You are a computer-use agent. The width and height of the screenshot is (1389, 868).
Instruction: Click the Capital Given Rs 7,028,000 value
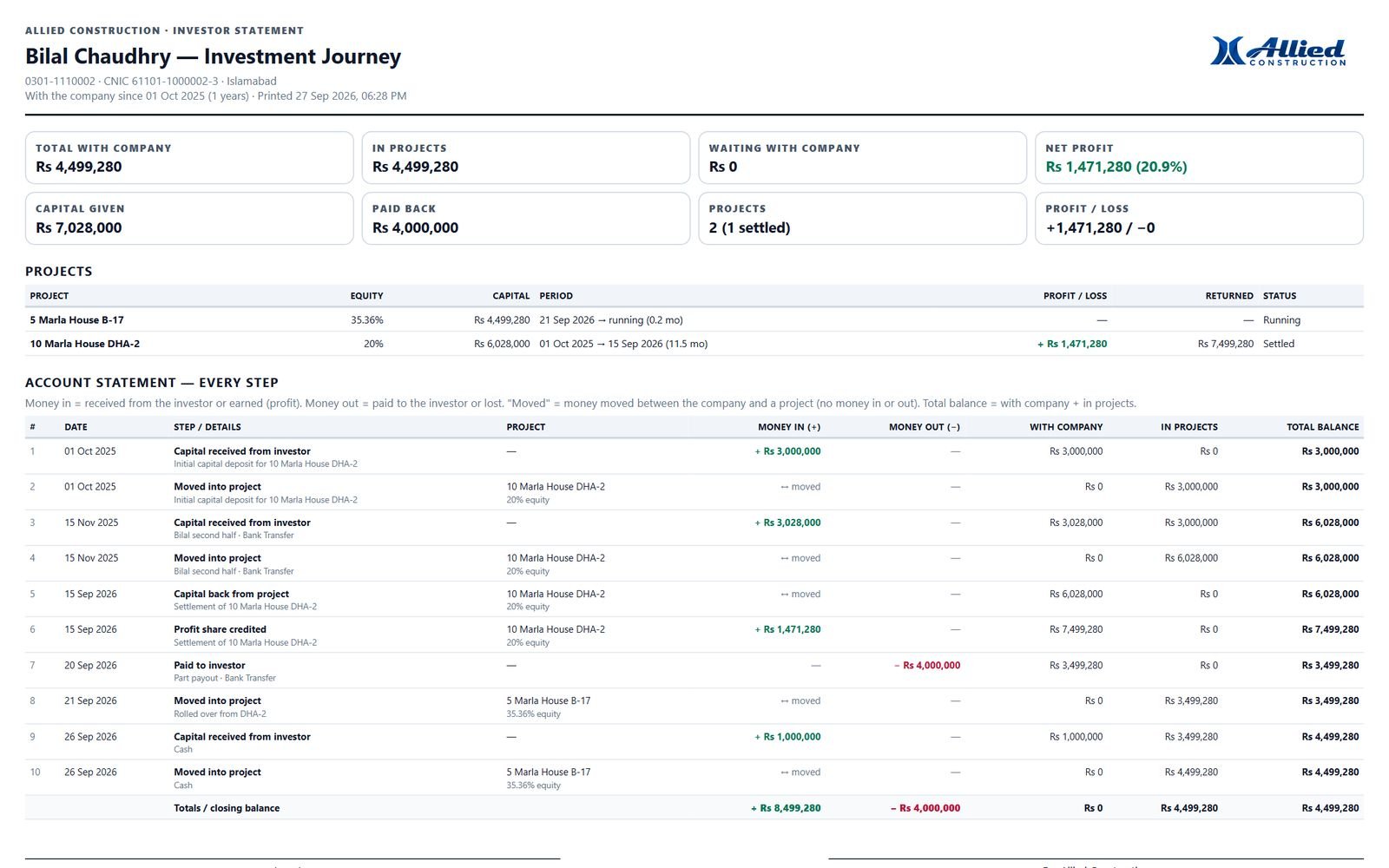tap(79, 227)
